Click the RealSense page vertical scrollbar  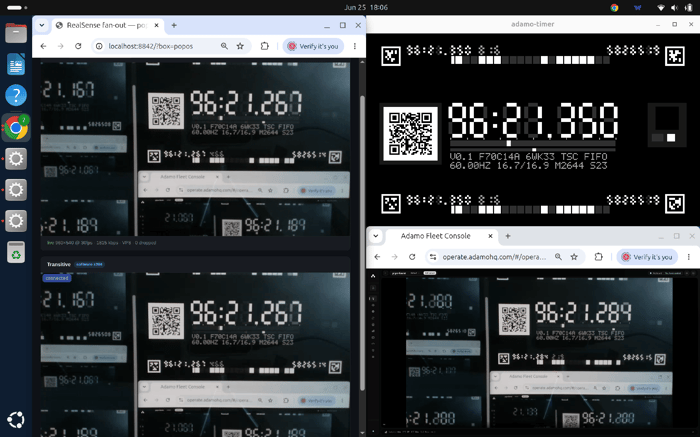coord(362,241)
